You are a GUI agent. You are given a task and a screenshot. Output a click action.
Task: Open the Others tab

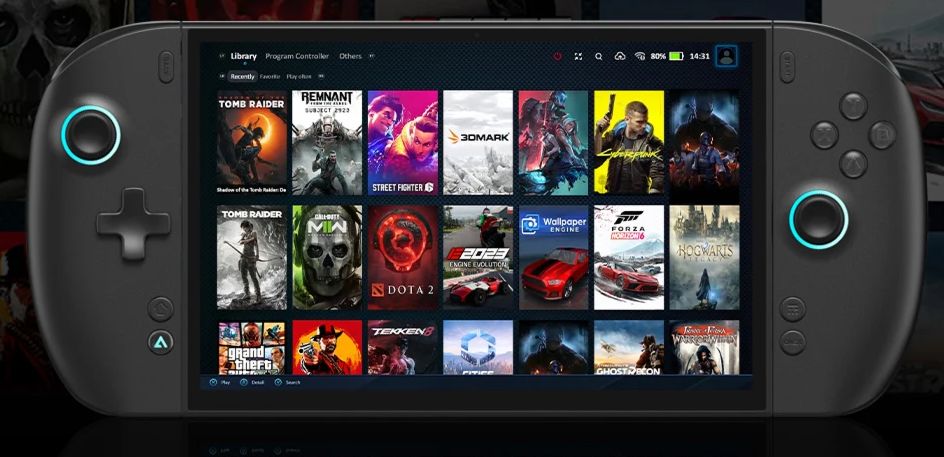point(350,56)
